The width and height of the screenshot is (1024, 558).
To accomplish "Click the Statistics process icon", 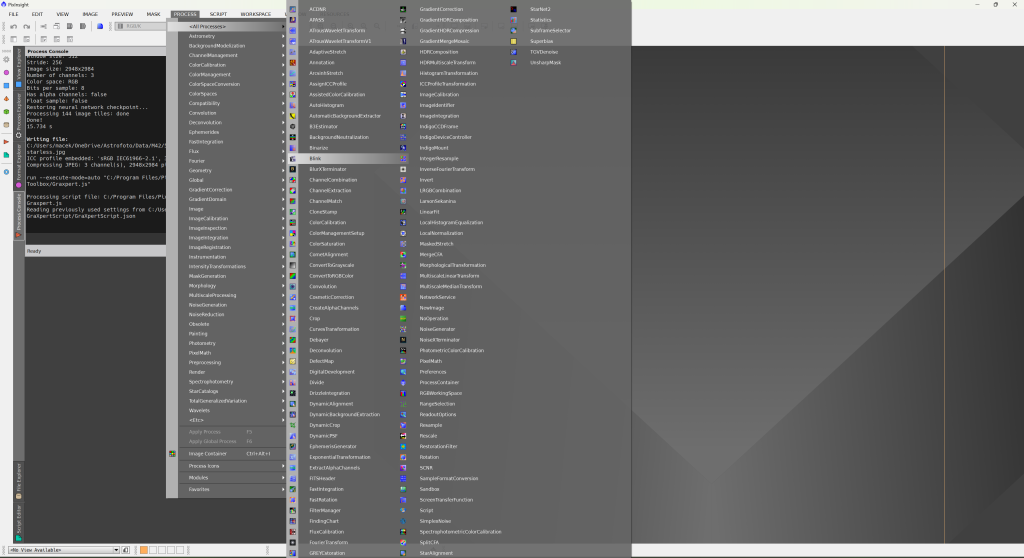I will pyautogui.click(x=513, y=19).
